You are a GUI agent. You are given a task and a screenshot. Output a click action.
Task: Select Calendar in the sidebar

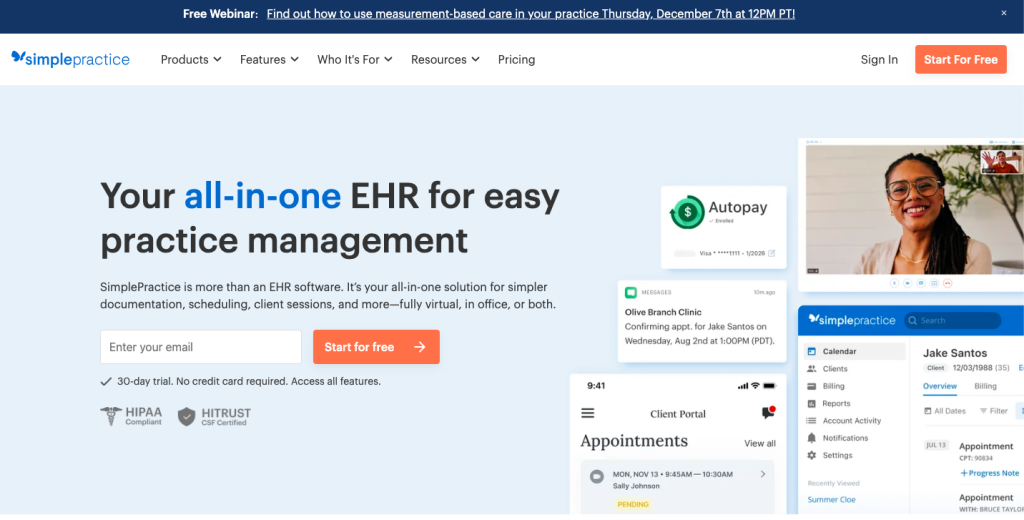(x=855, y=351)
